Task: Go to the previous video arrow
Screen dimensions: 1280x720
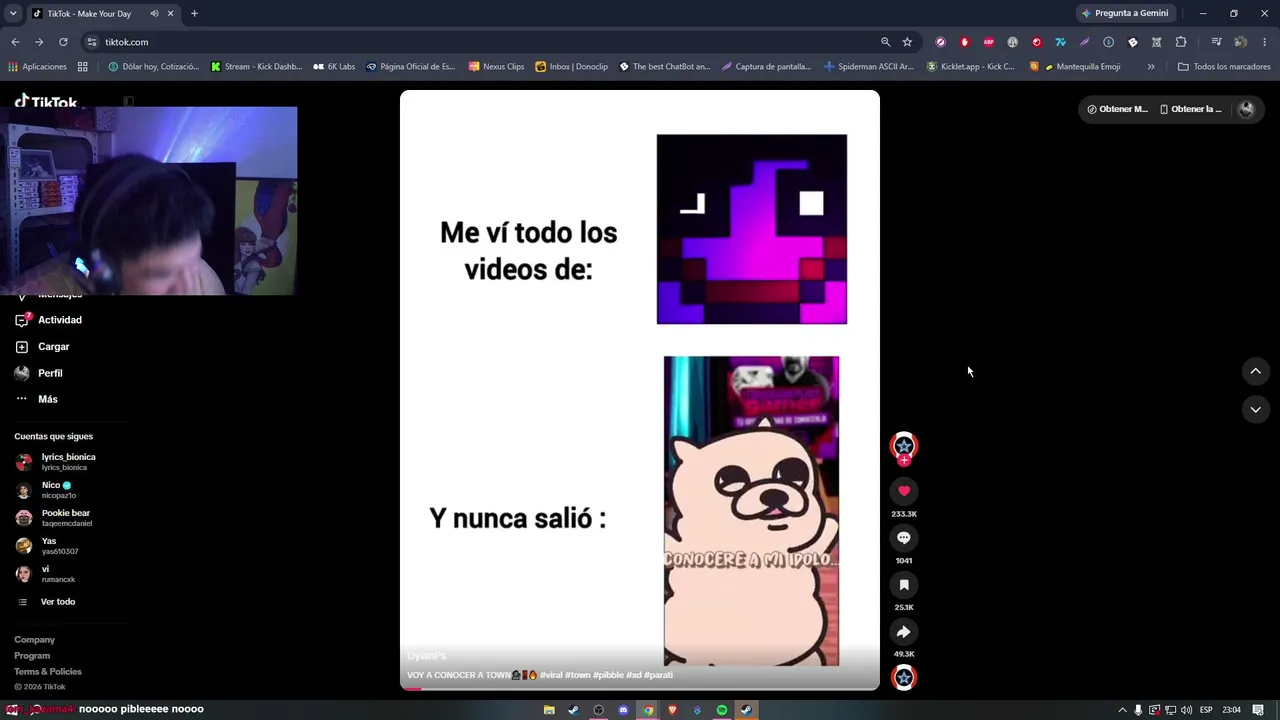Action: 1255,372
